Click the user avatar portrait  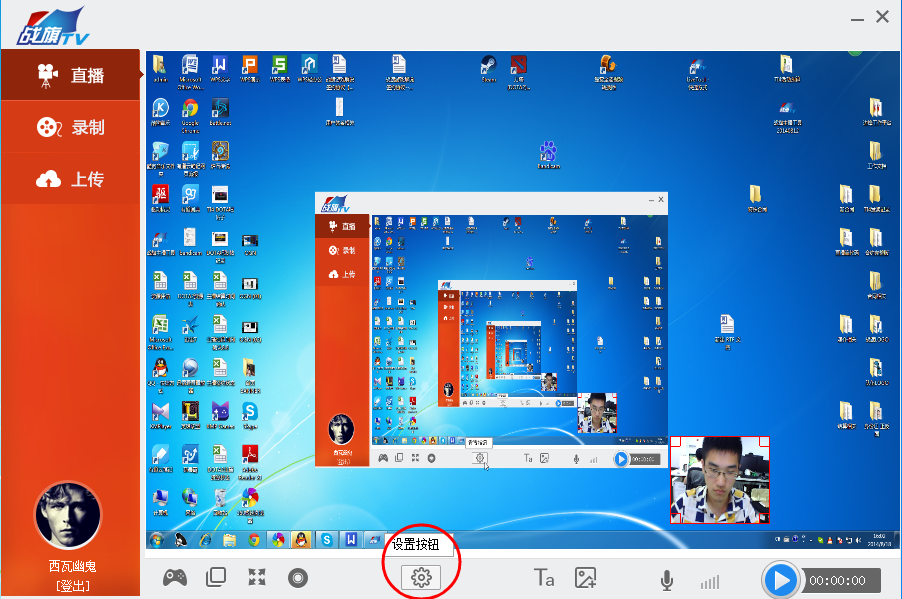pyautogui.click(x=68, y=516)
